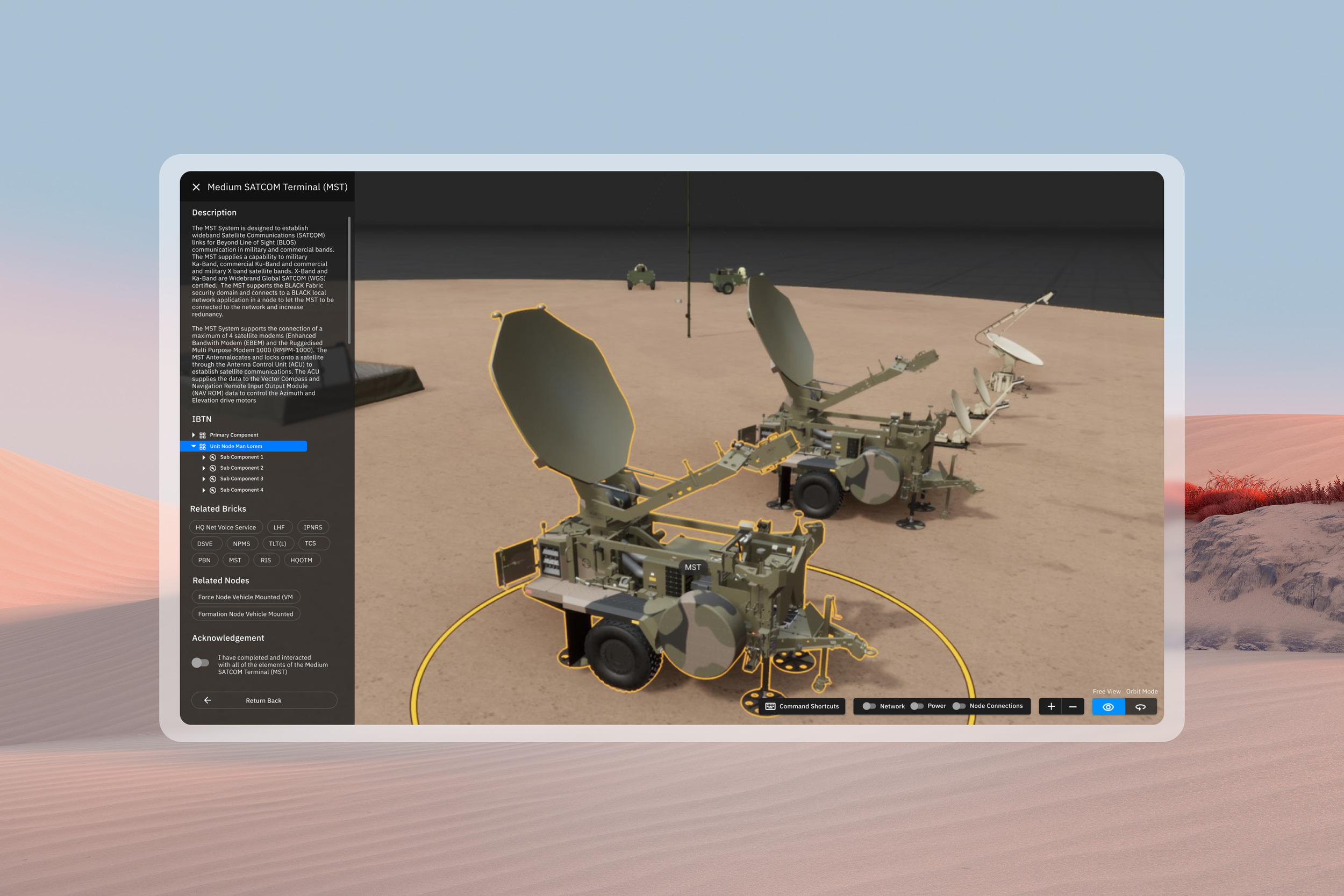Screen dimensions: 1344x896
Task: Click the Sub Component 3 icon
Action: [x=212, y=479]
